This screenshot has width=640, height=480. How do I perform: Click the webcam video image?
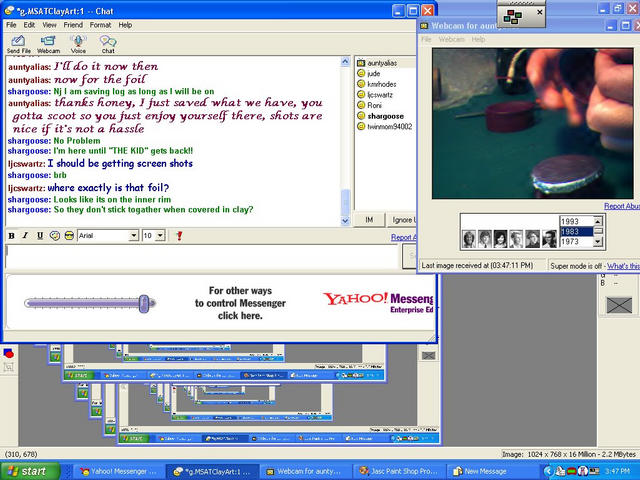[x=533, y=123]
